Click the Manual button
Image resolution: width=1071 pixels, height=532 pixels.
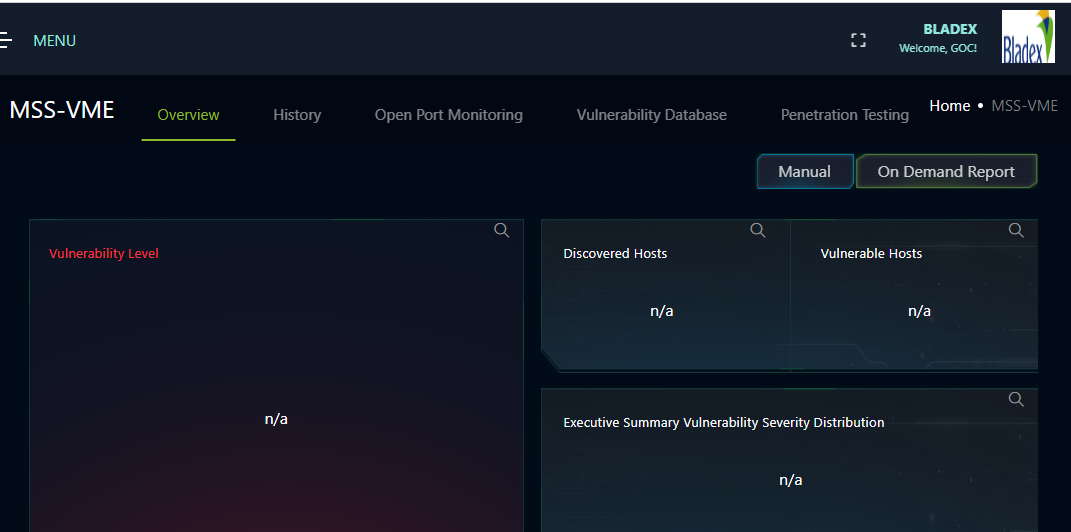pos(805,171)
